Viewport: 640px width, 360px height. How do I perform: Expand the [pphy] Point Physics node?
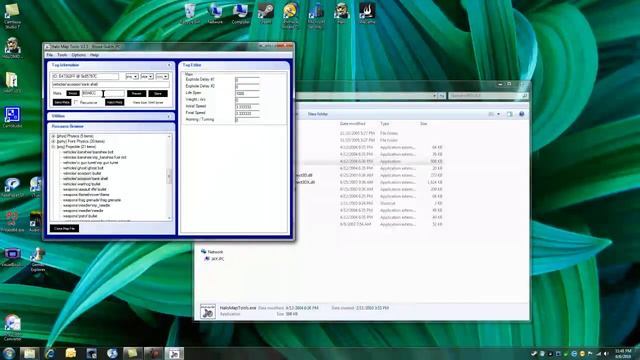click(x=53, y=141)
